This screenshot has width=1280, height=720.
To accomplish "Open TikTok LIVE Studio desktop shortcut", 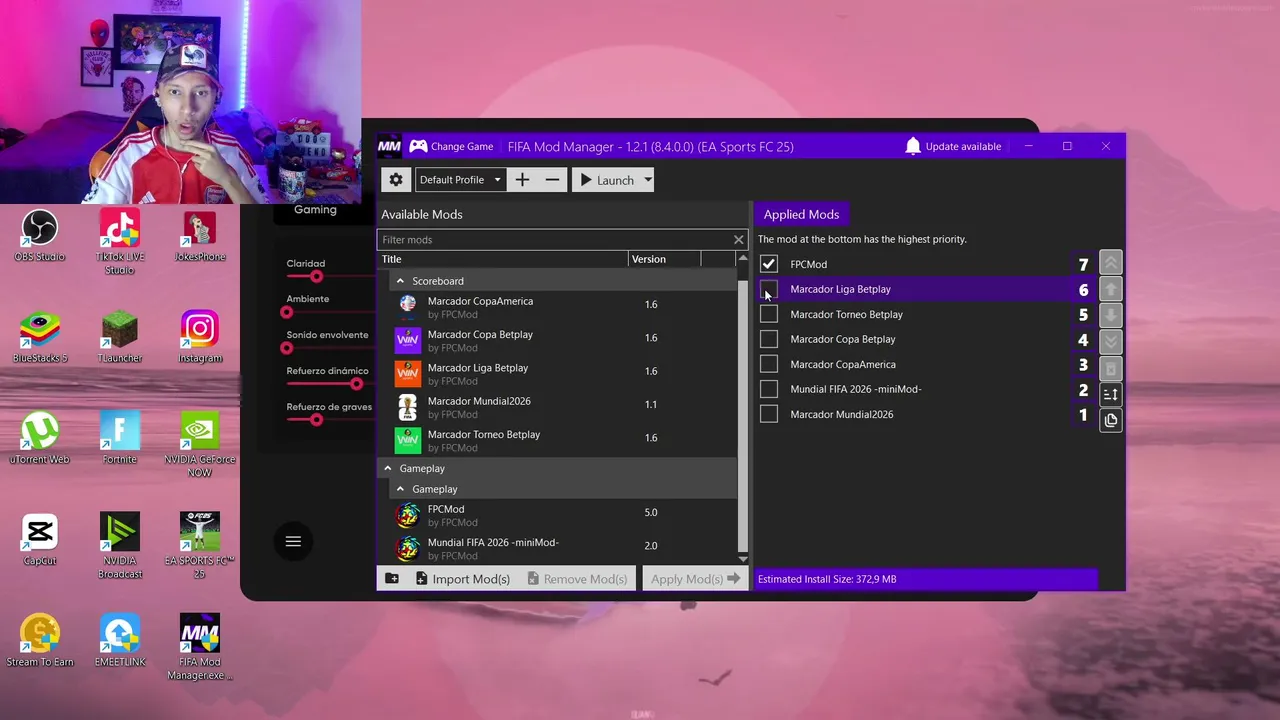I will point(119,242).
